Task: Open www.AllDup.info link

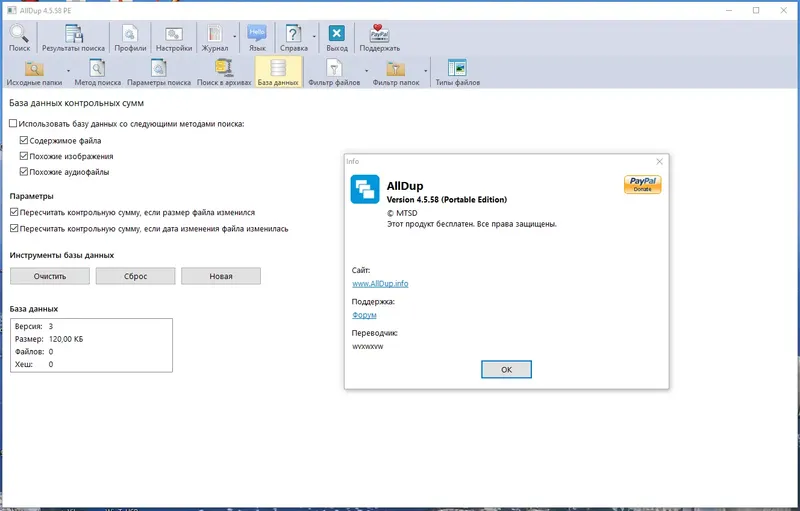Action: [x=380, y=284]
